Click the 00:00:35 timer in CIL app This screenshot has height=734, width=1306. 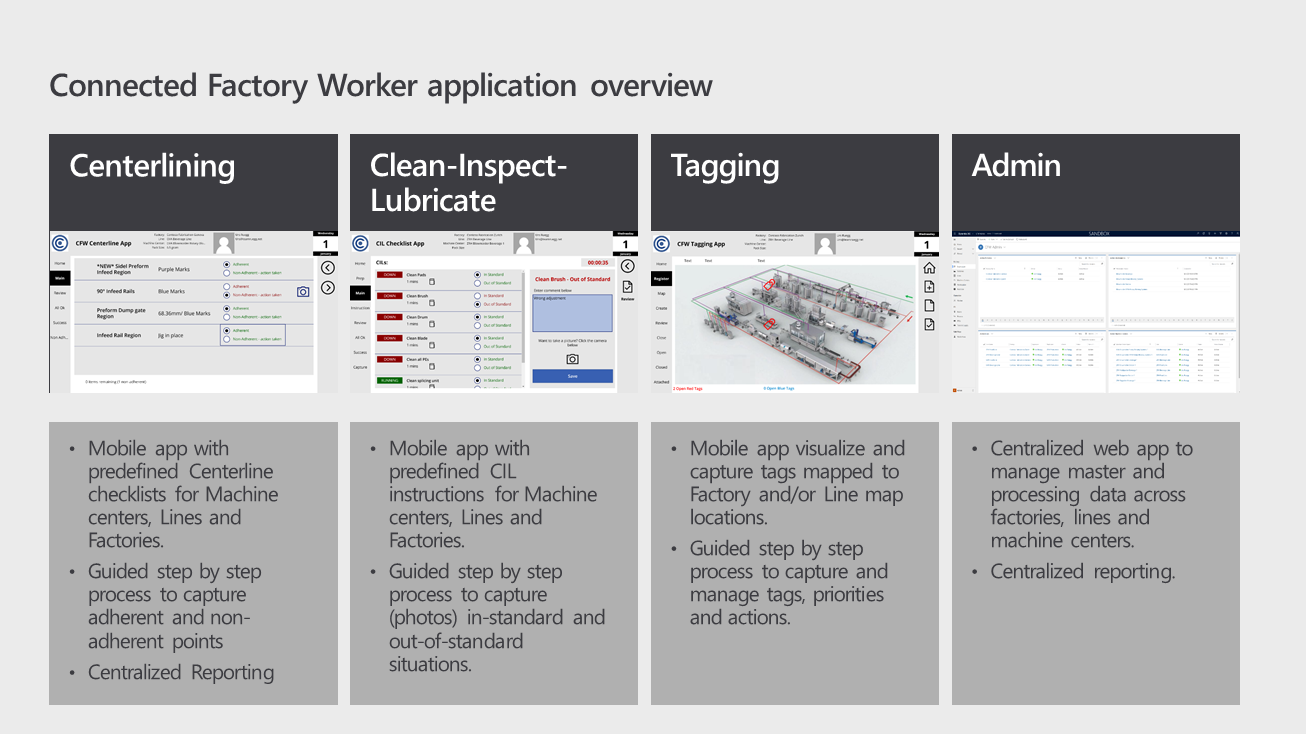coord(598,263)
